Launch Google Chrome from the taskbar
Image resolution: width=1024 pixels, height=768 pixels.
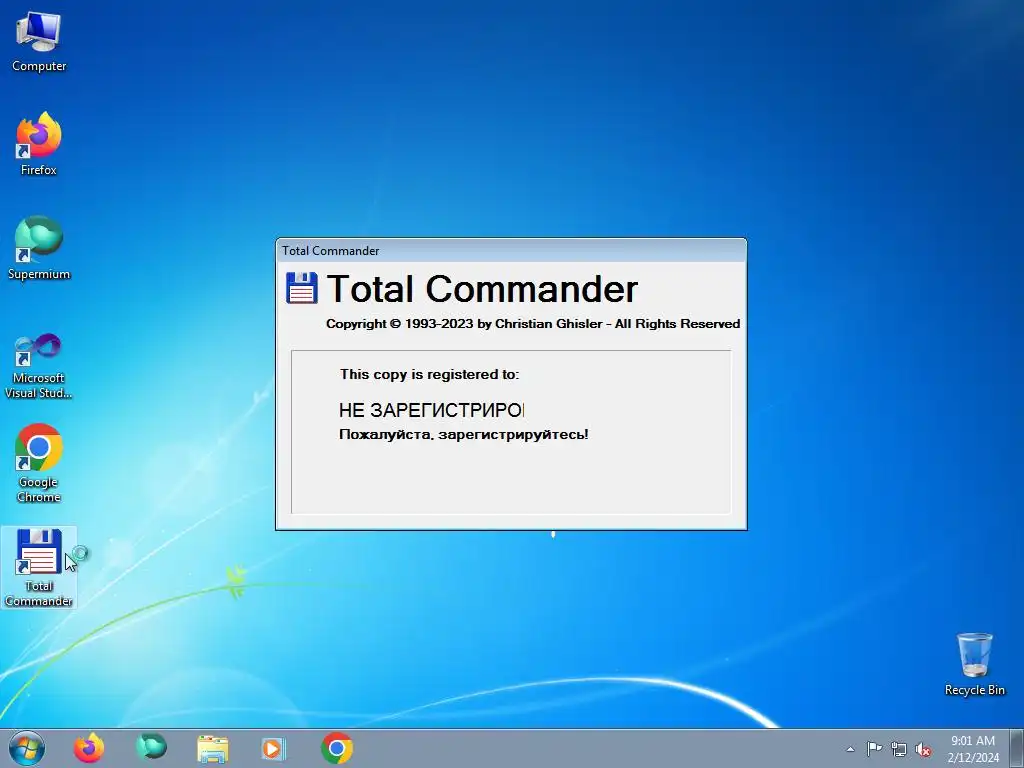[337, 748]
